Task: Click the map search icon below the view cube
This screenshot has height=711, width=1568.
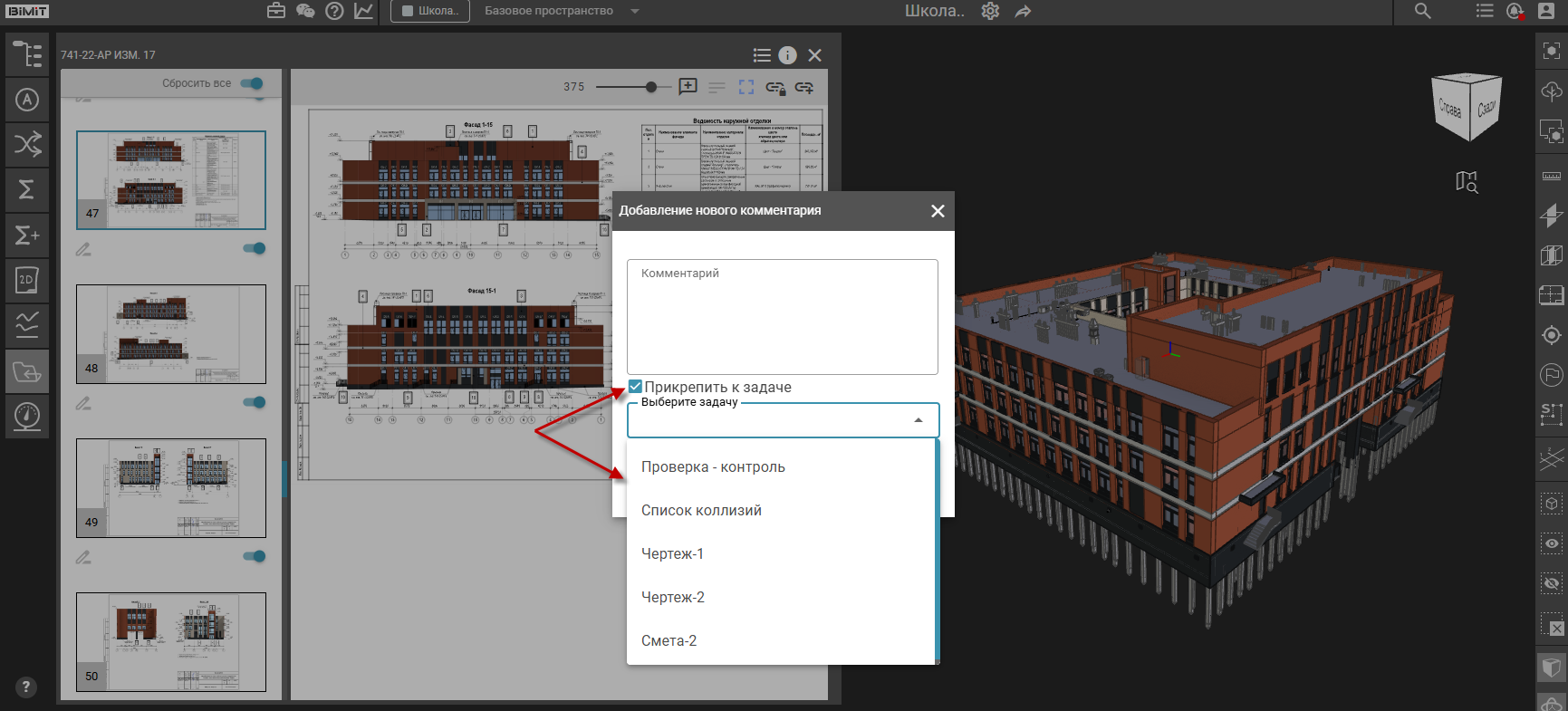Action: pyautogui.click(x=1467, y=182)
